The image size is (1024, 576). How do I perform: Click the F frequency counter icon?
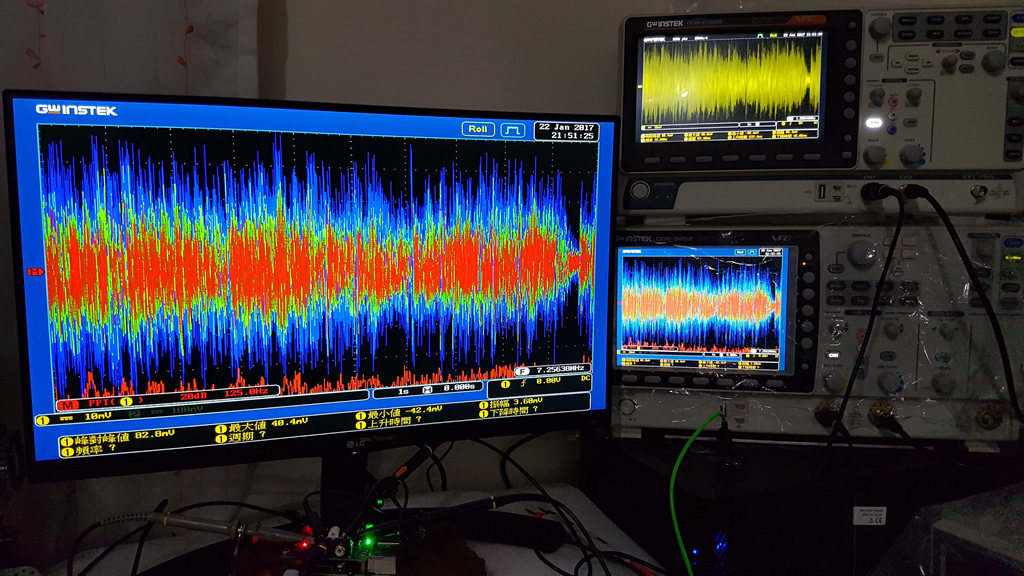click(522, 372)
